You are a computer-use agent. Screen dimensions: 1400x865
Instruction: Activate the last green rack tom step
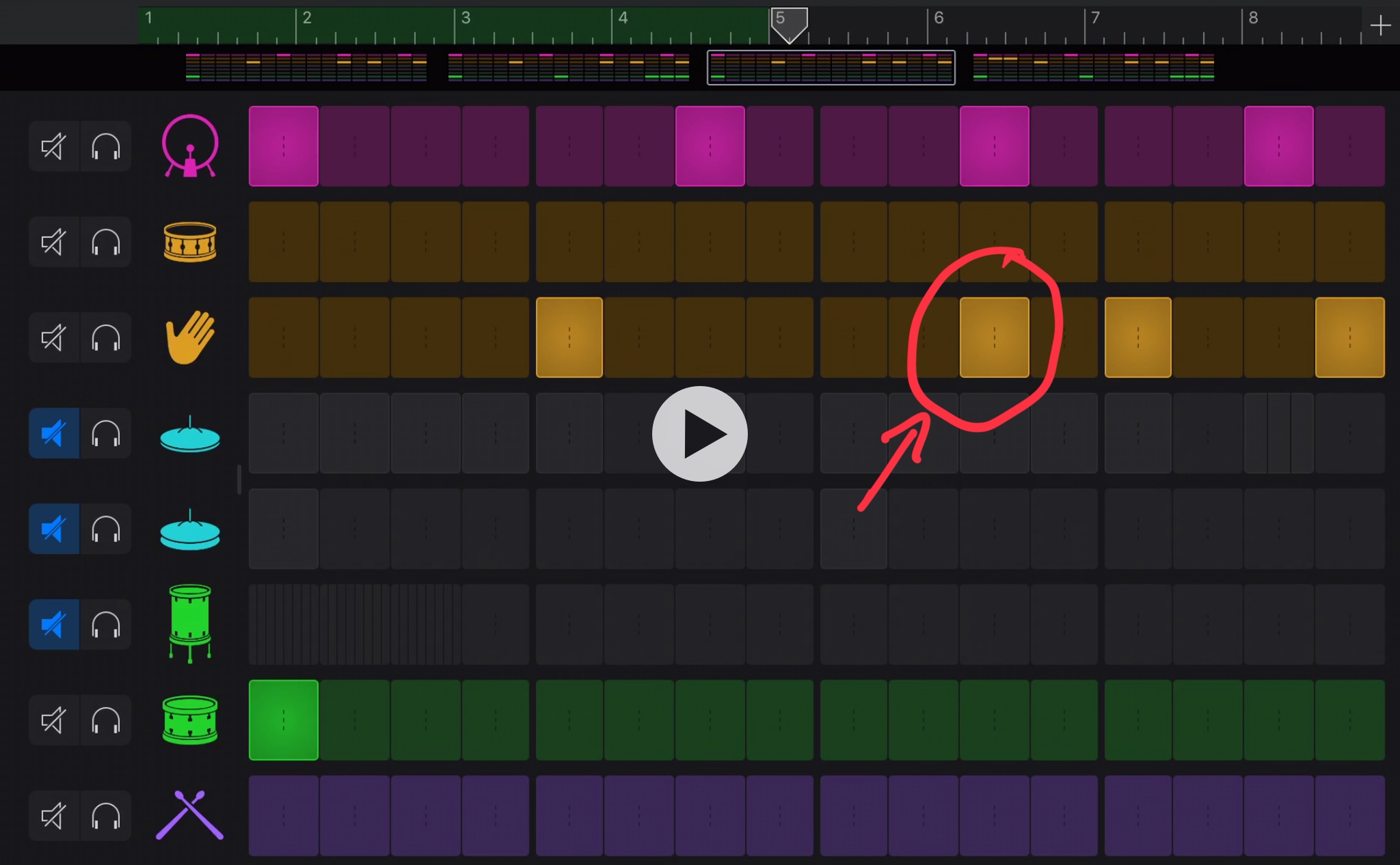(1350, 720)
